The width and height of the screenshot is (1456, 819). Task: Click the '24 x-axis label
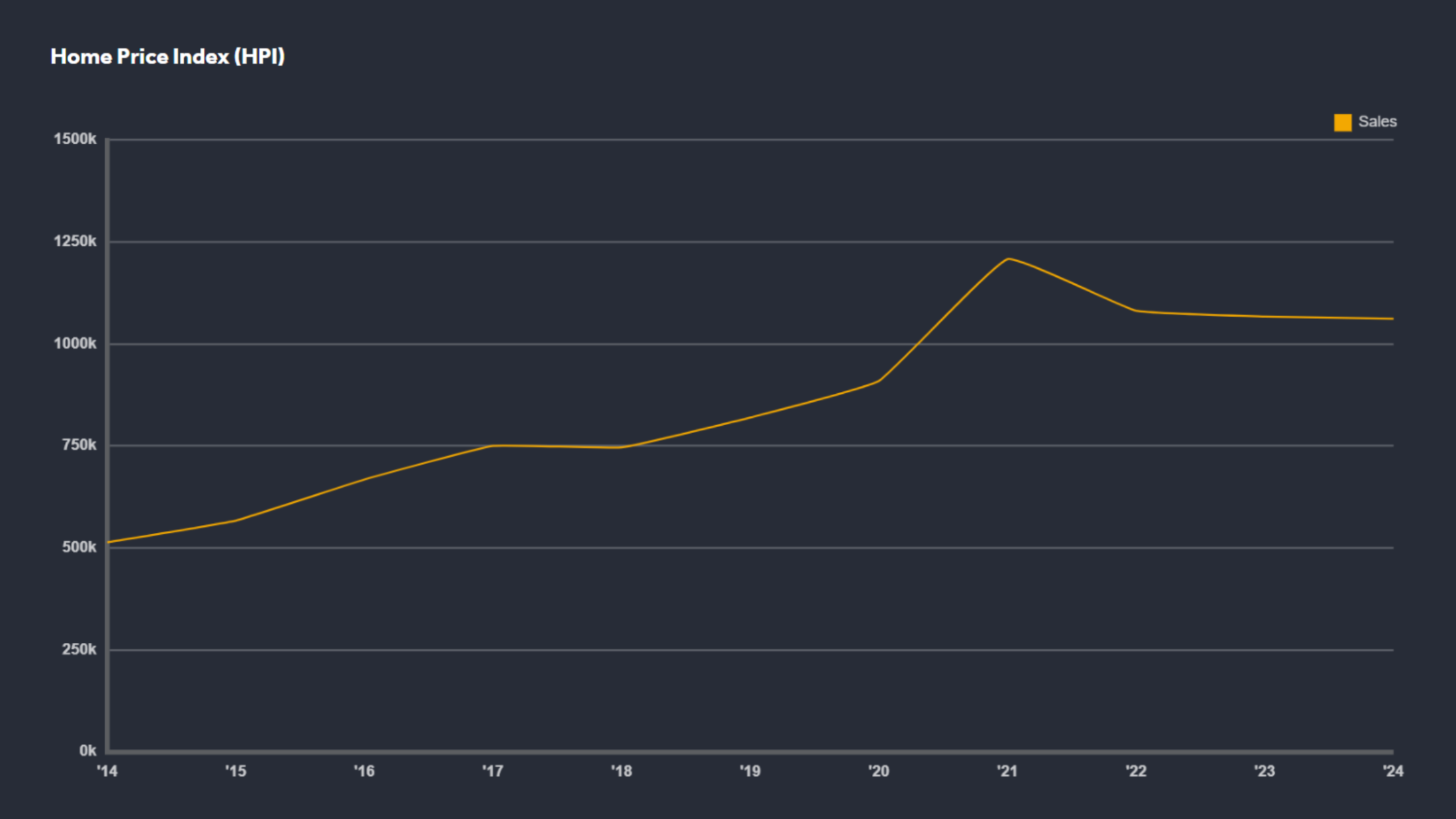1392,771
